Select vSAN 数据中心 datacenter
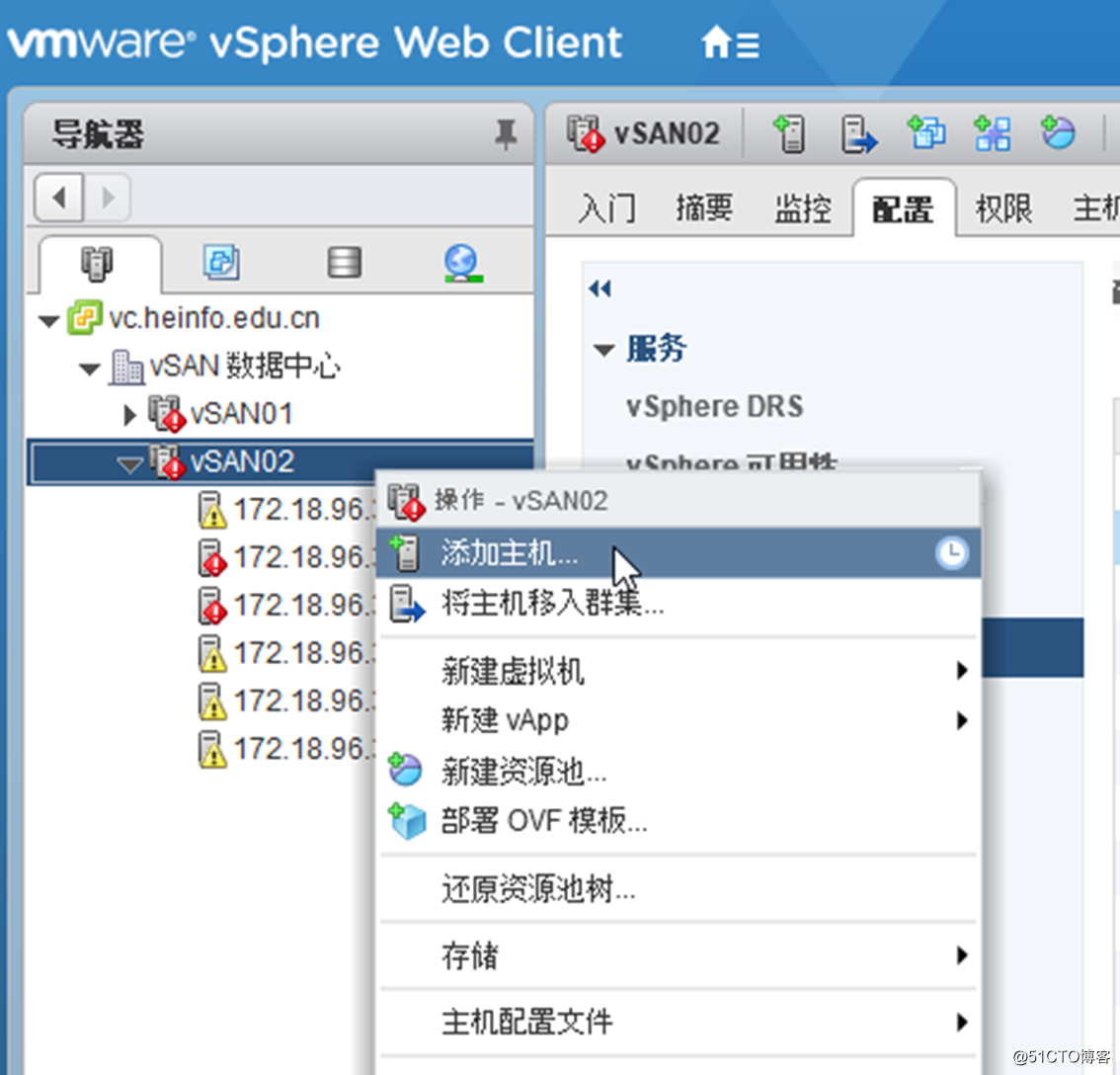Image resolution: width=1120 pixels, height=1075 pixels. (x=245, y=366)
